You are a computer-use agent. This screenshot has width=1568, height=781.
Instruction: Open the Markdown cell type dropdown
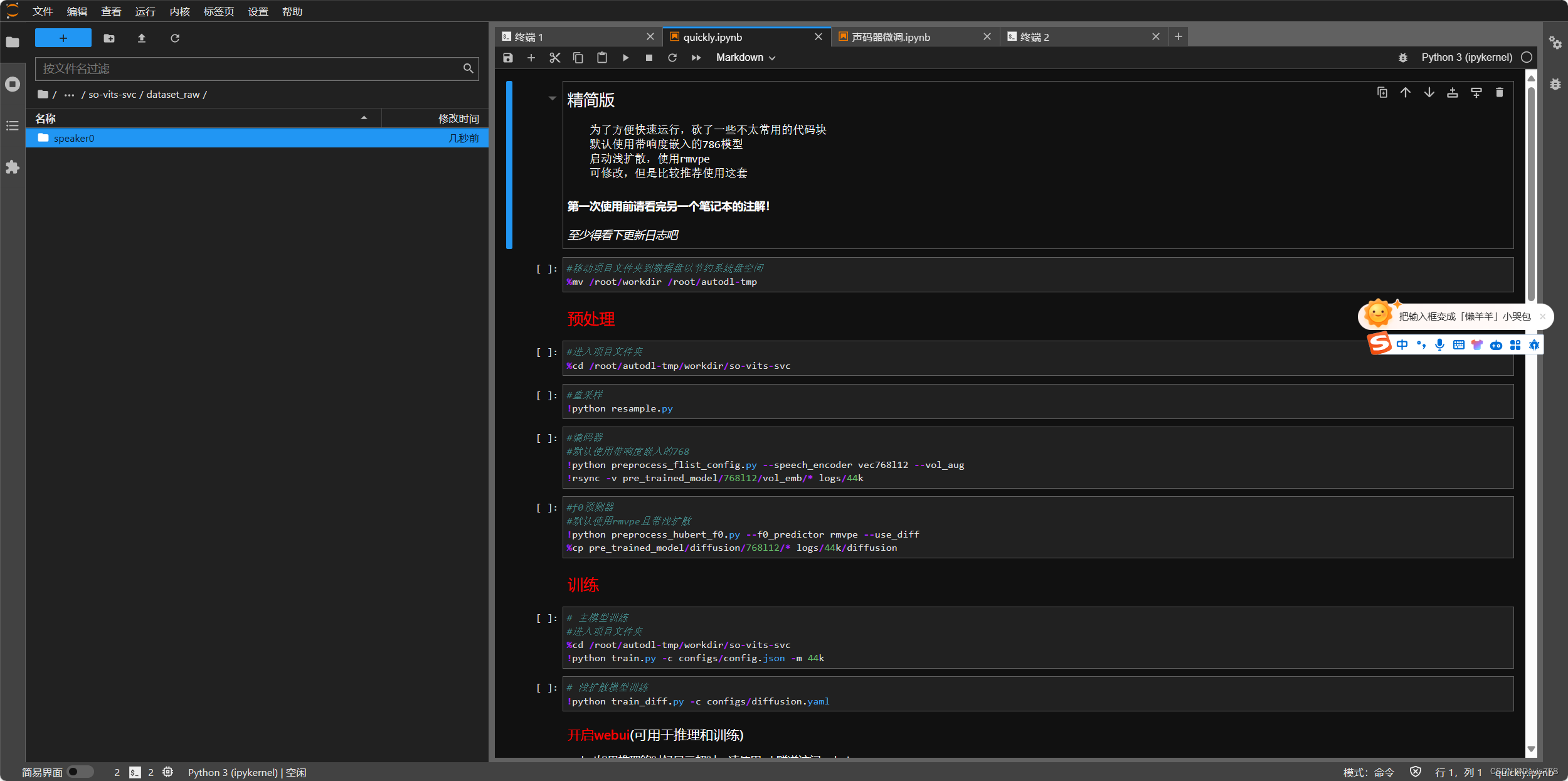tap(744, 57)
